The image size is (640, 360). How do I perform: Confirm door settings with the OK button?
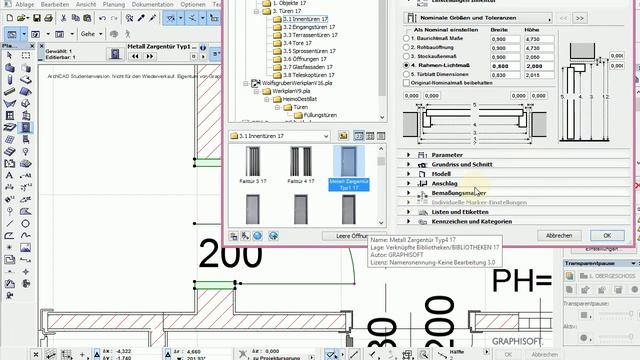point(607,236)
